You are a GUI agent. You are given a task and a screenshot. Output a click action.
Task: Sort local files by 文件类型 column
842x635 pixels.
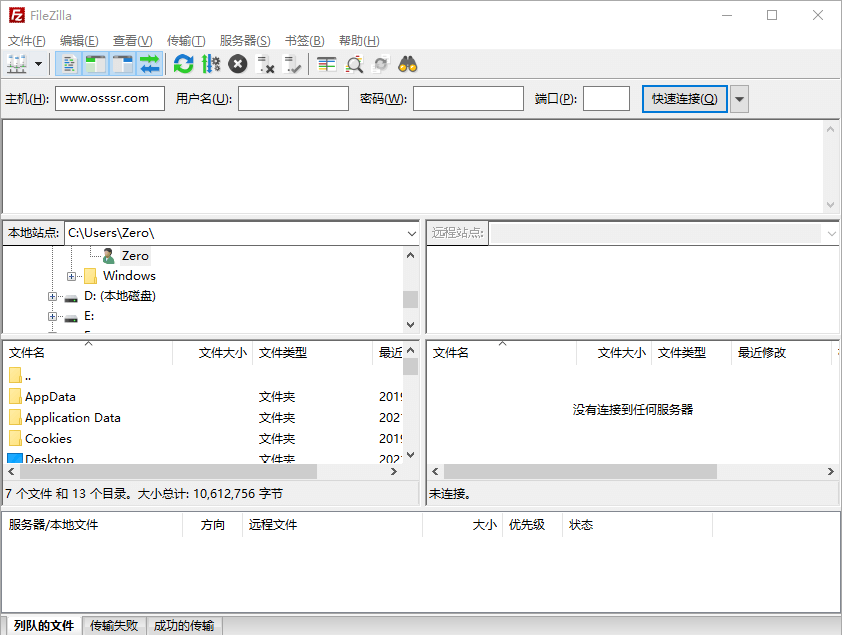(313, 353)
